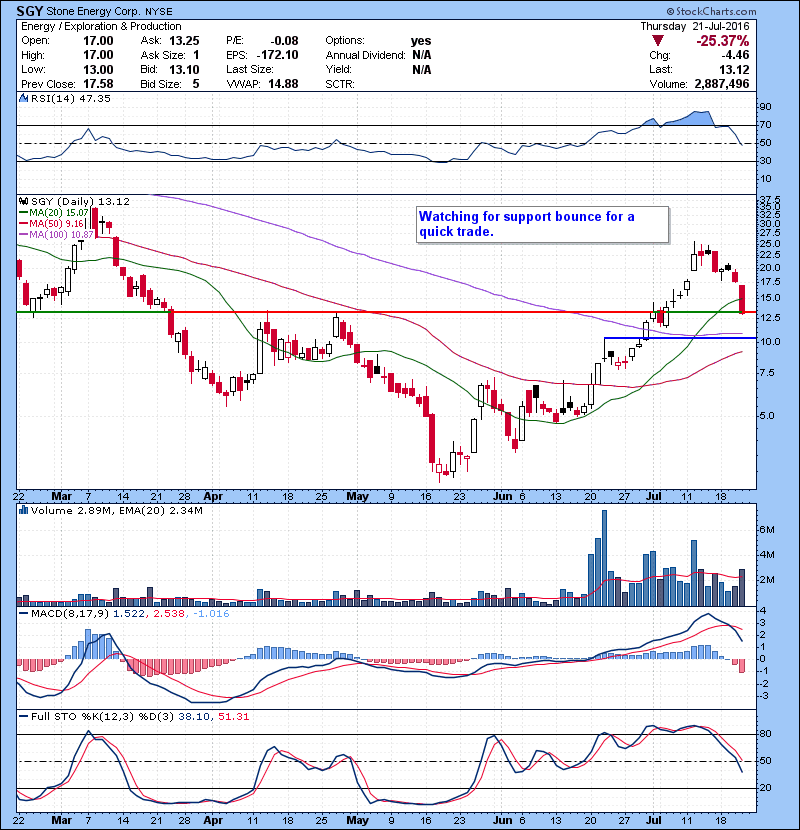This screenshot has width=800, height=830.
Task: Click the Open price value 17.00
Action: pyautogui.click(x=98, y=41)
